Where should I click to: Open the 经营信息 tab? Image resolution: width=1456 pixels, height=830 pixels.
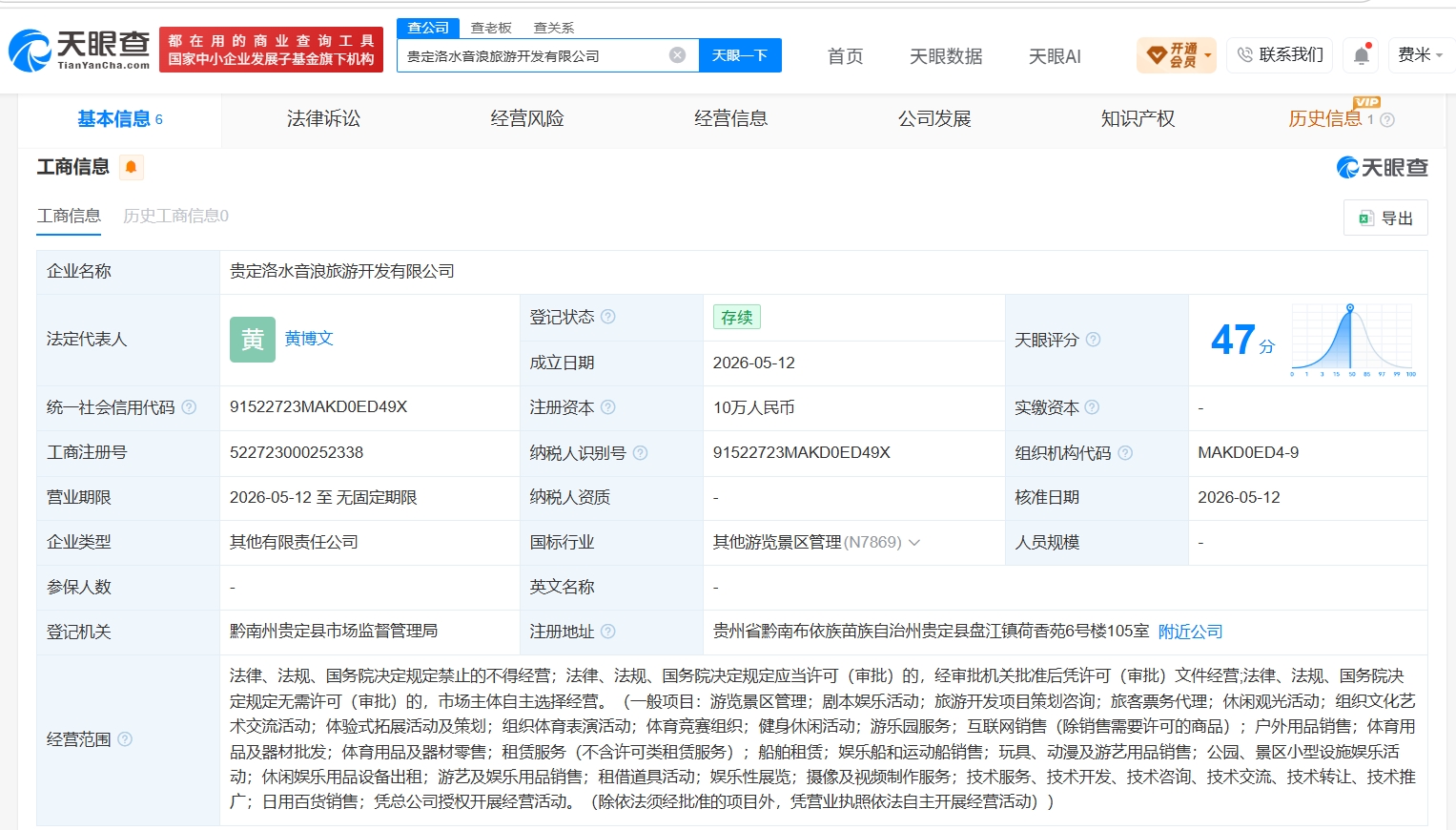click(730, 119)
